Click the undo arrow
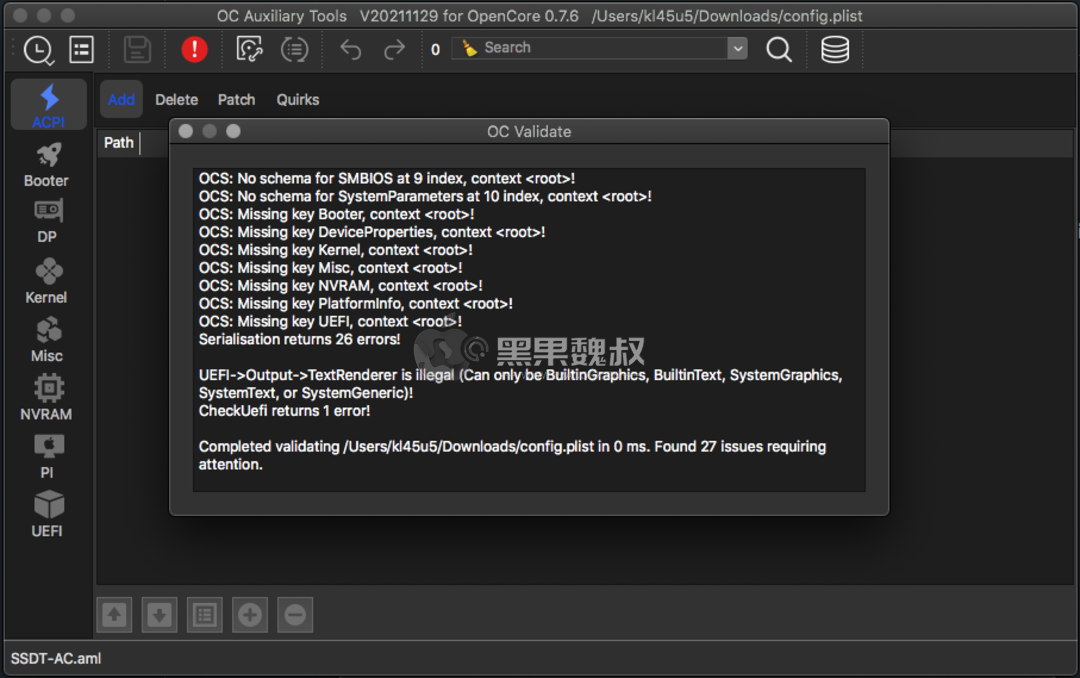The width and height of the screenshot is (1080, 678). [x=351, y=48]
